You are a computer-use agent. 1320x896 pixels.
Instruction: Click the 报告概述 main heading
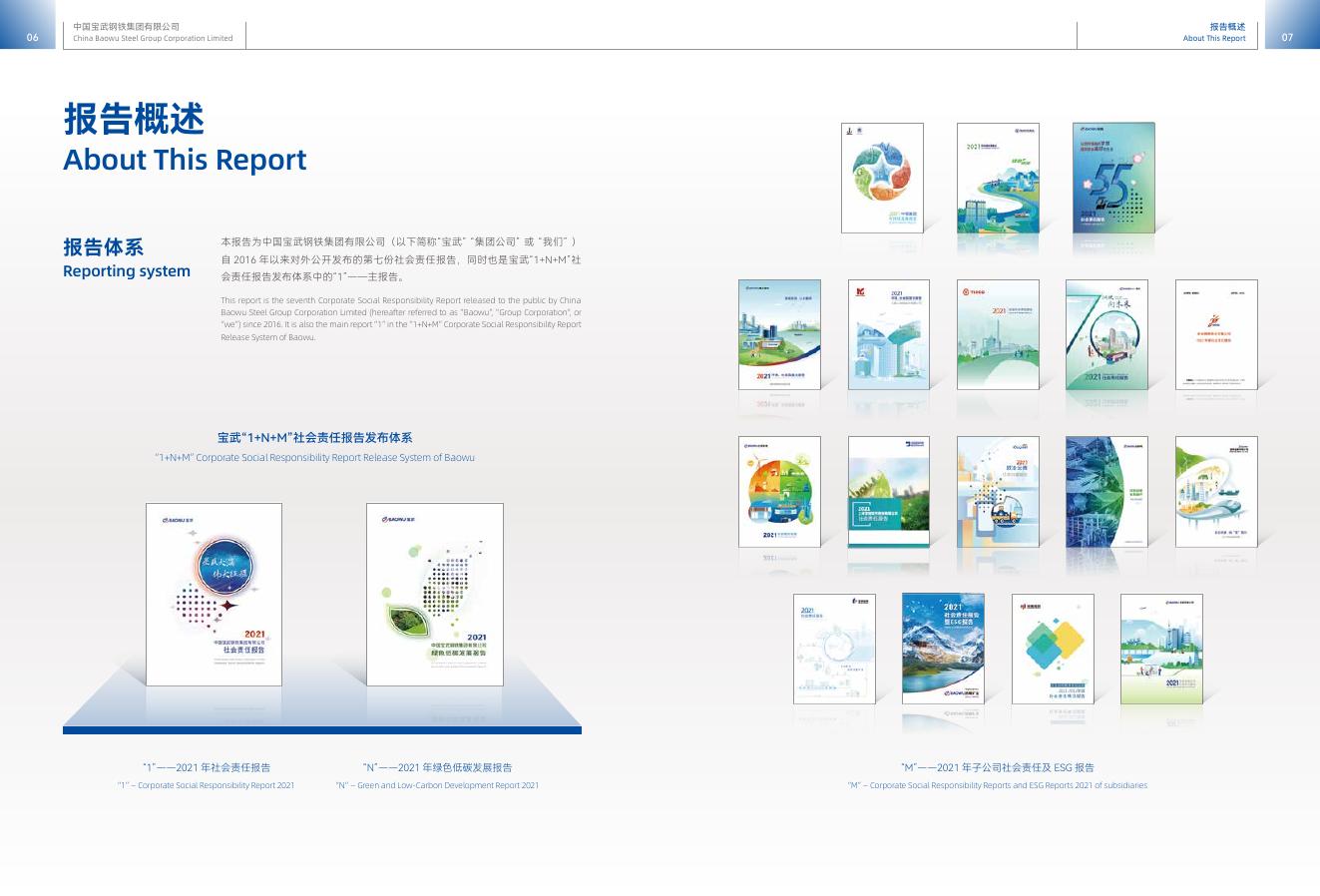coord(134,119)
